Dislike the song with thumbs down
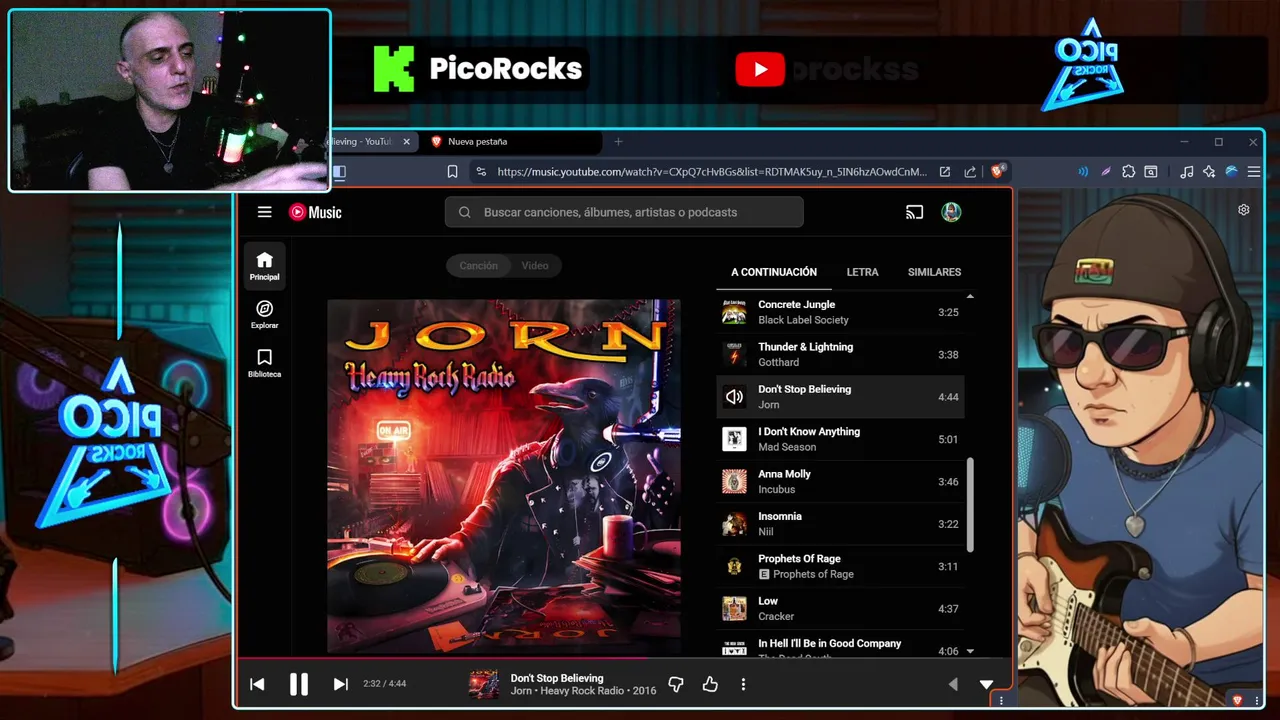The width and height of the screenshot is (1280, 720). pyautogui.click(x=676, y=684)
